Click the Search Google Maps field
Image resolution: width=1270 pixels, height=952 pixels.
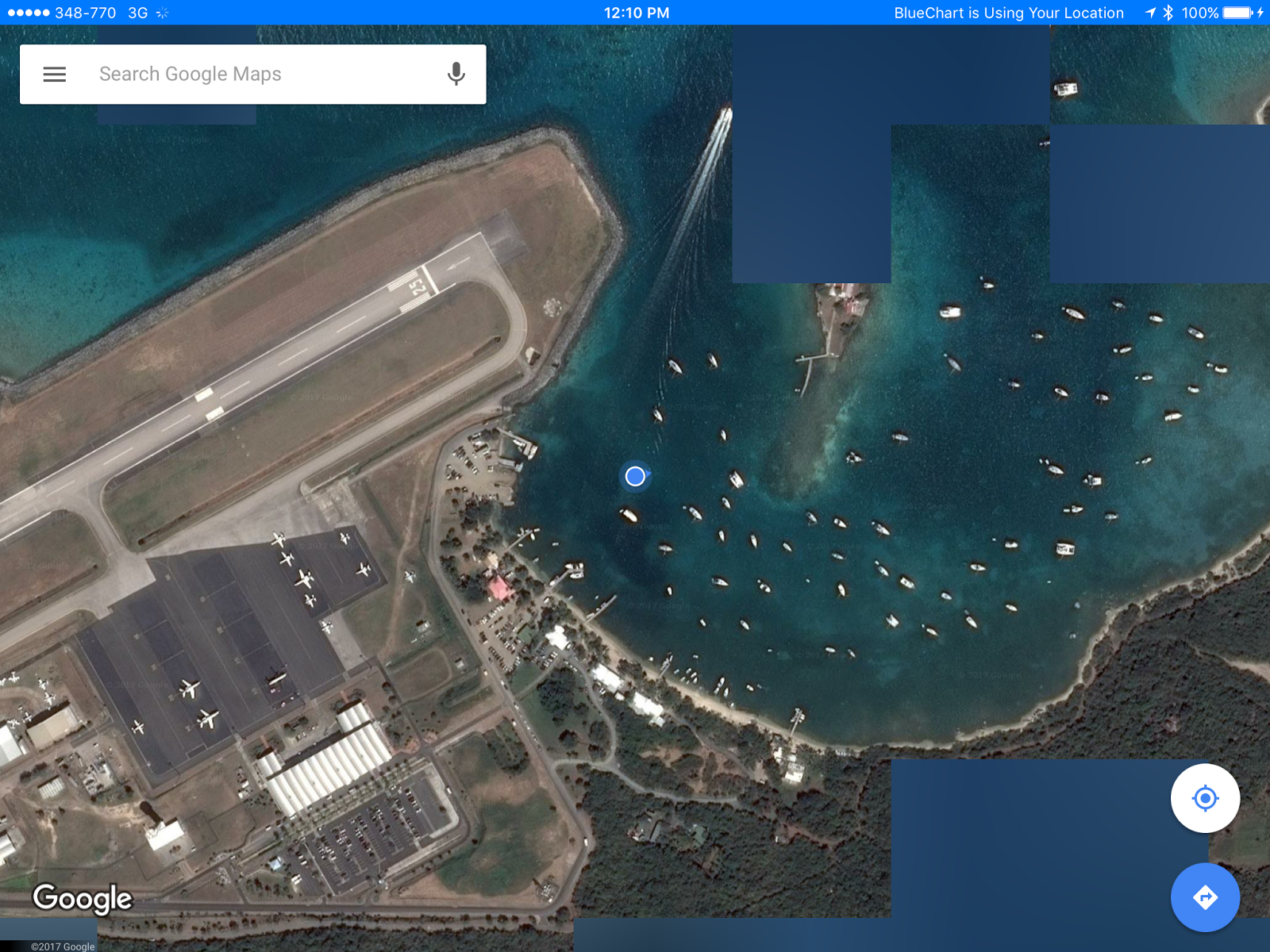253,74
